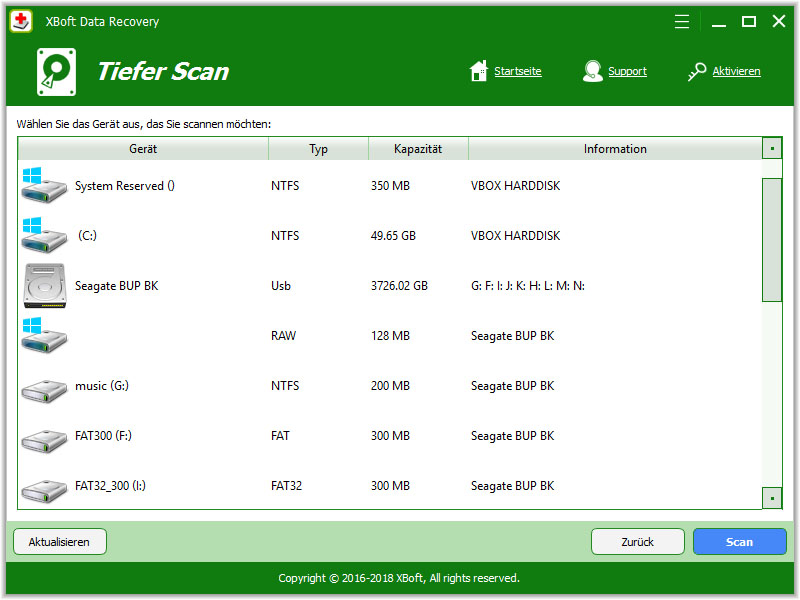This screenshot has width=800, height=600.
Task: Click the G: F: I: J: K: drive letters
Action: coord(528,286)
